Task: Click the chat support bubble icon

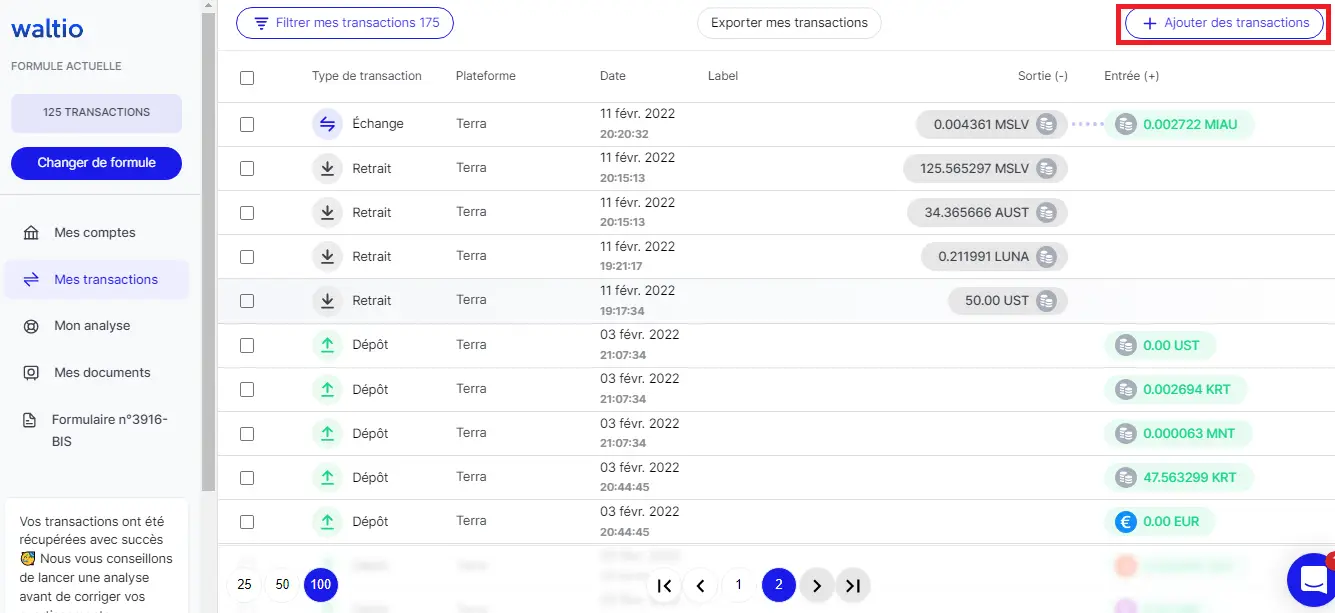Action: tap(1310, 578)
